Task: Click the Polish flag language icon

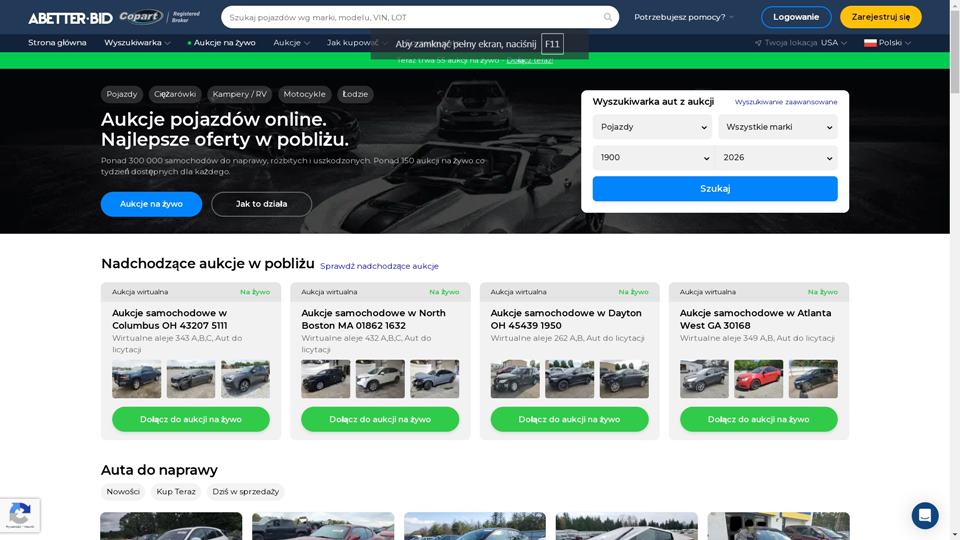Action: (870, 43)
